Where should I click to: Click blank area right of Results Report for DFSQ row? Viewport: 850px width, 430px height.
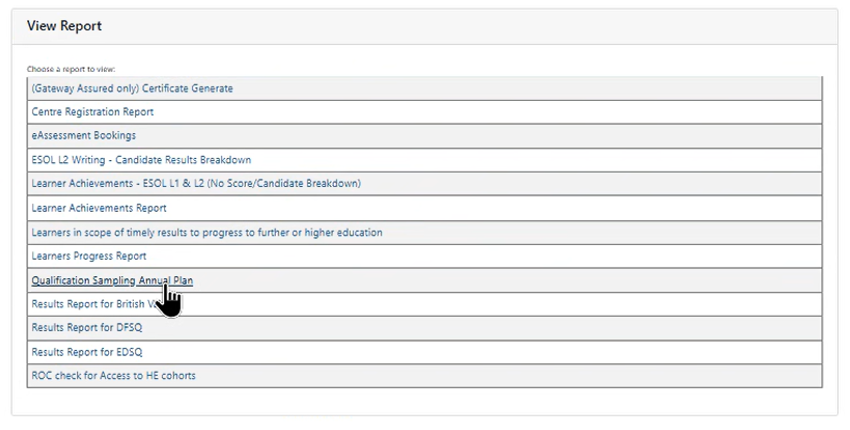pyautogui.click(x=500, y=328)
